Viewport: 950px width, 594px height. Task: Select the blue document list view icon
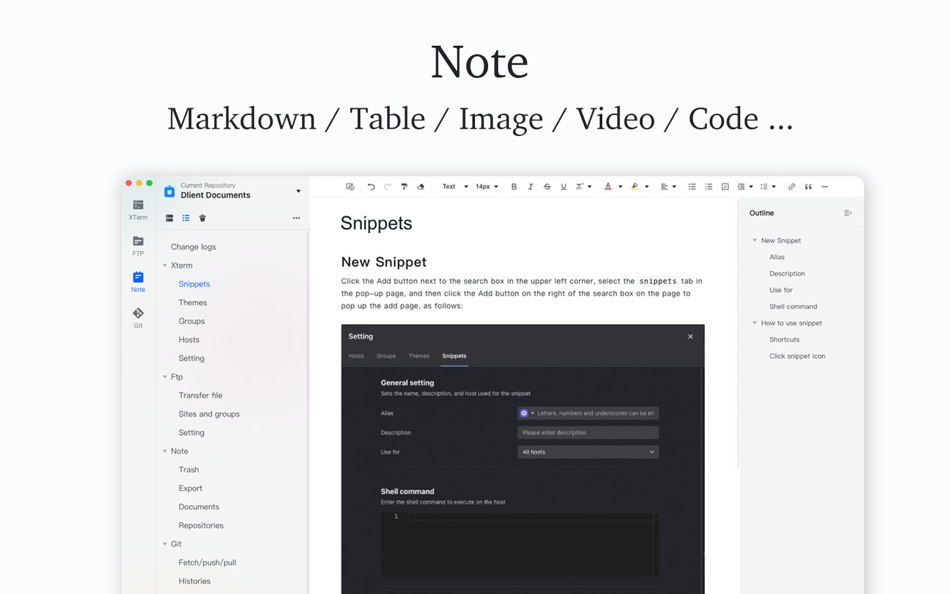(186, 218)
